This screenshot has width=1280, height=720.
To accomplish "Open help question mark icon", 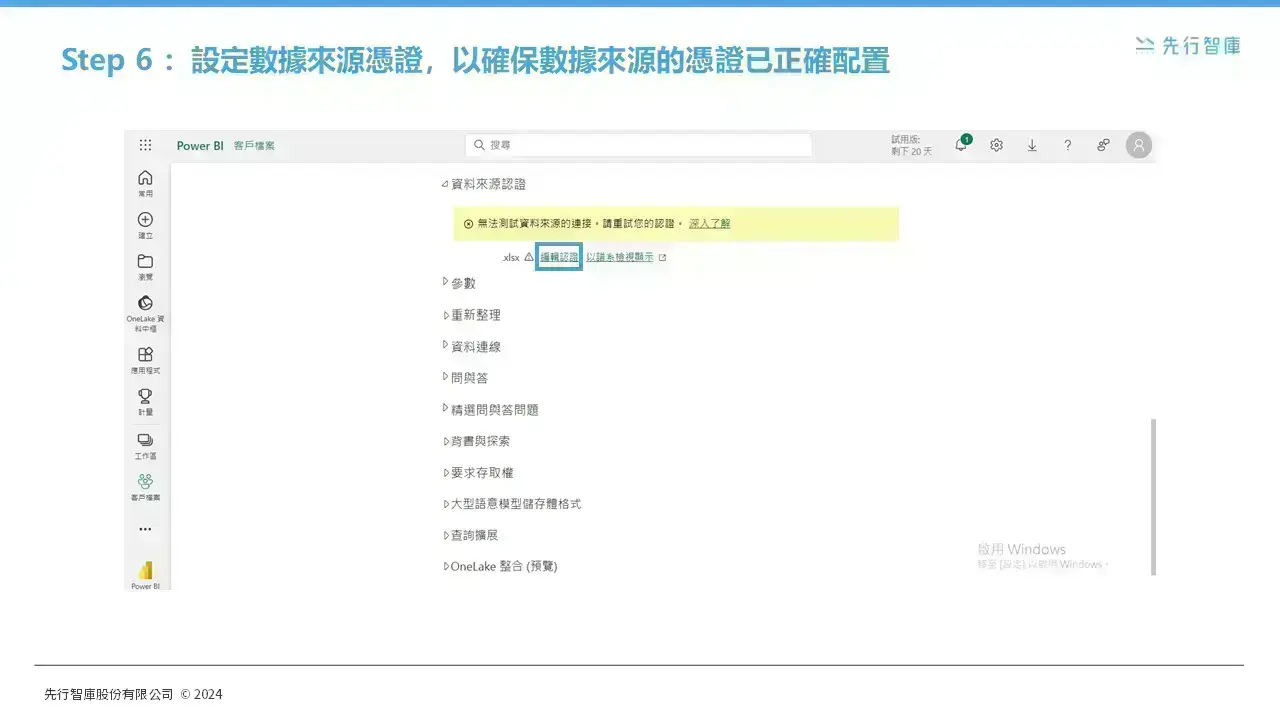I will click(x=1068, y=145).
